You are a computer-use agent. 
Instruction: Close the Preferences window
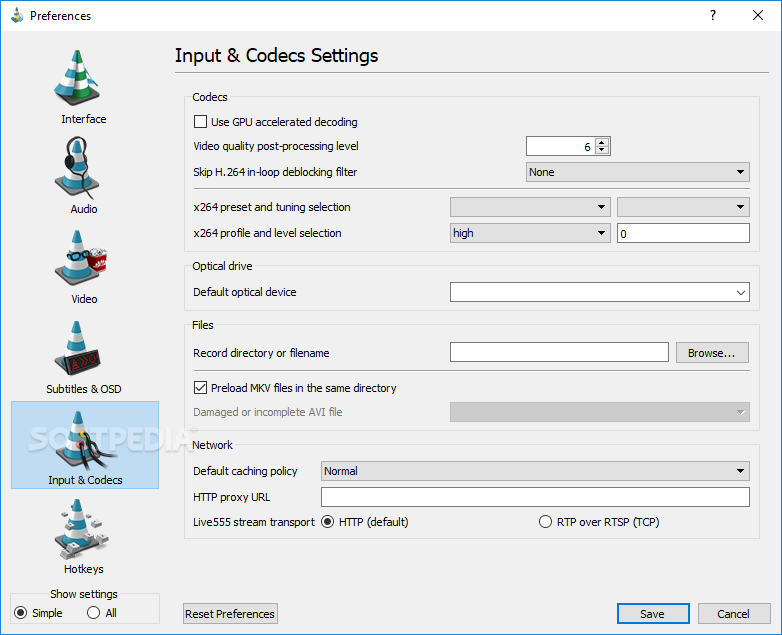point(758,15)
